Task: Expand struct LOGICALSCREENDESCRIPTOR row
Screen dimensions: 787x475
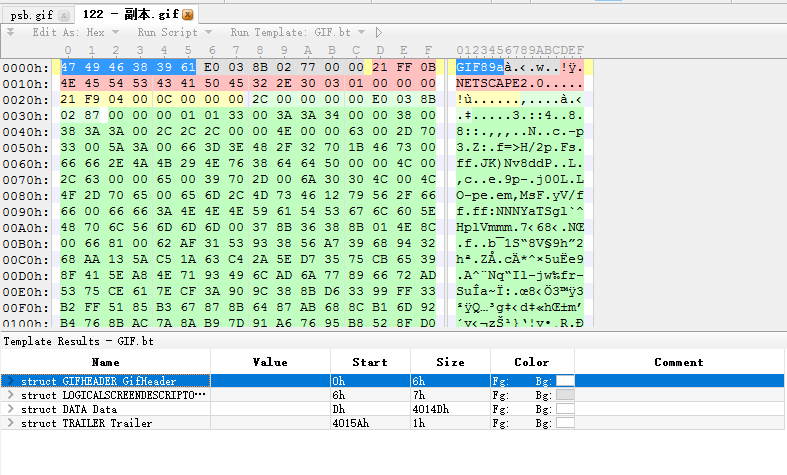Action: pyautogui.click(x=10, y=395)
